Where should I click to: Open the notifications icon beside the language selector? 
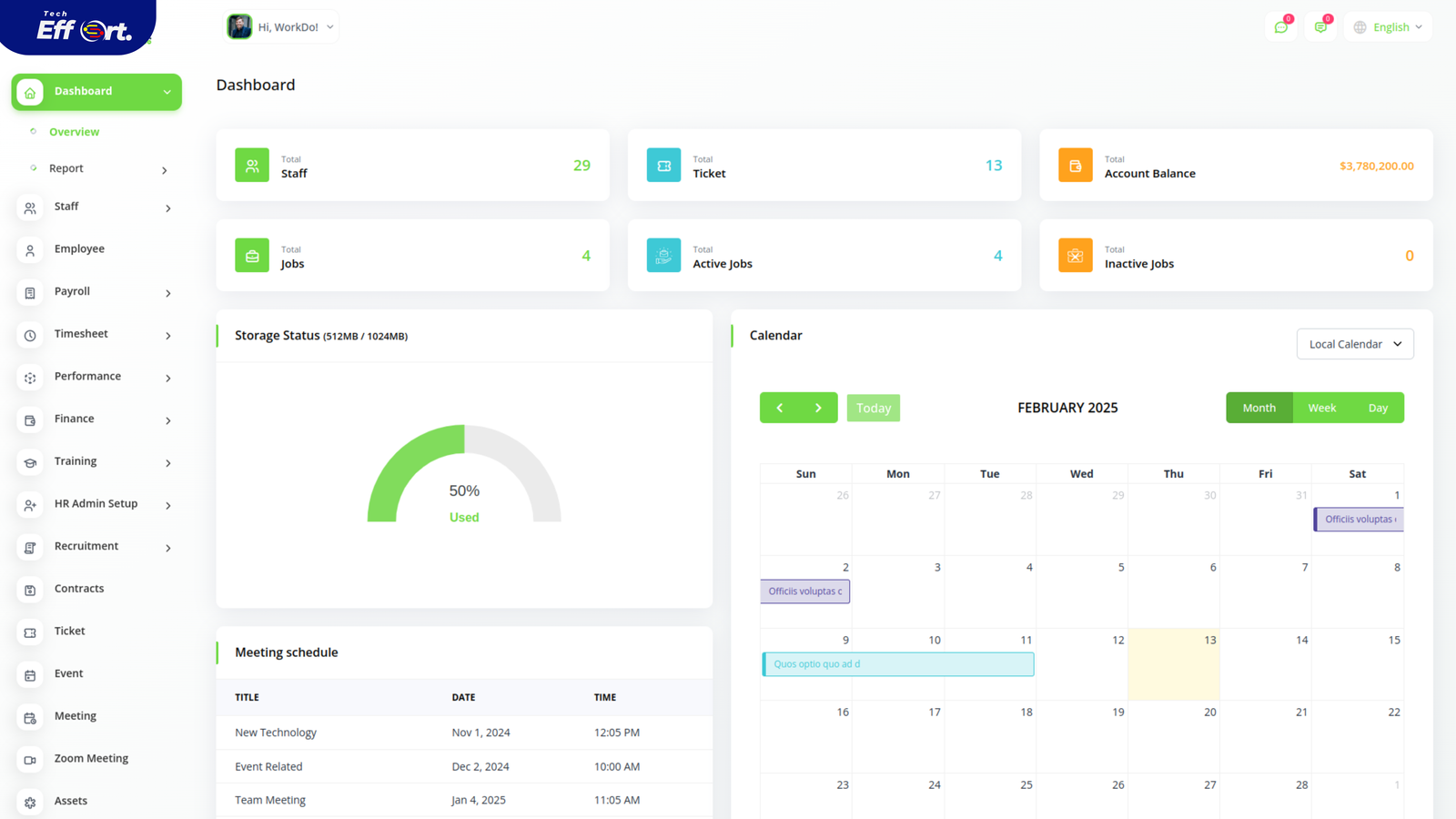1320,27
